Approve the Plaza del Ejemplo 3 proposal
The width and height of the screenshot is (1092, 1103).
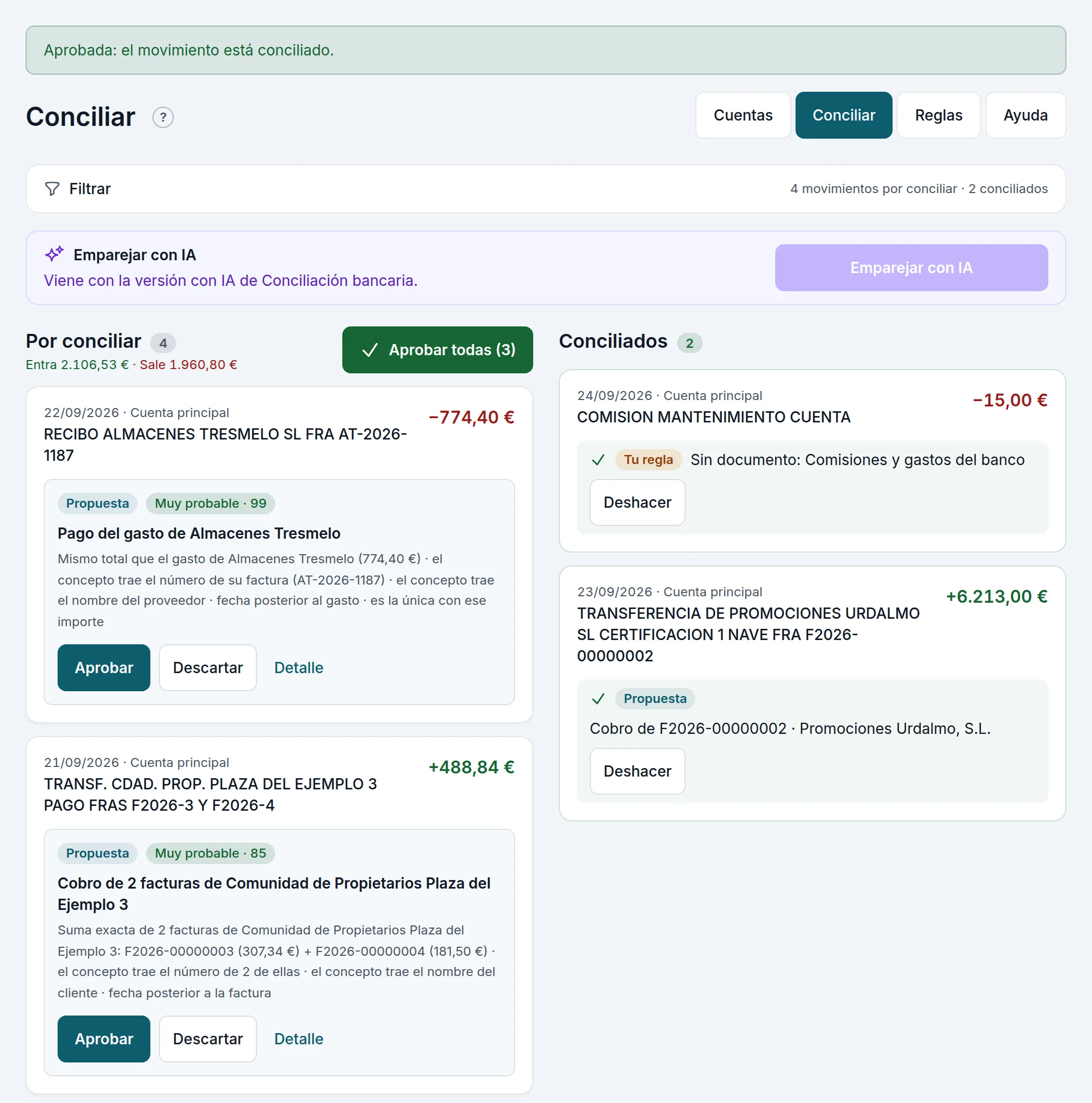pos(104,1039)
